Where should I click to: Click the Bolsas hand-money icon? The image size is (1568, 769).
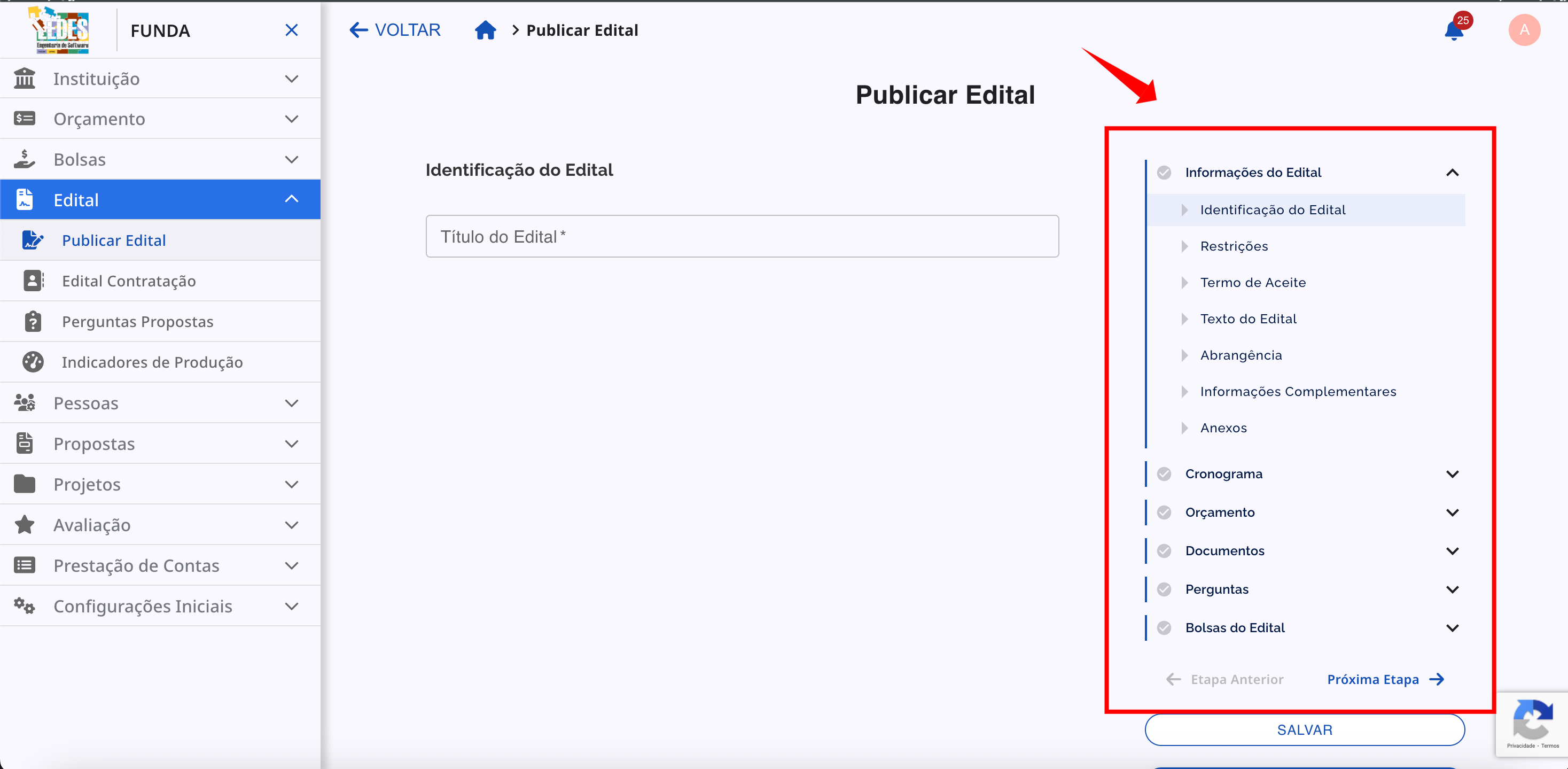25,159
